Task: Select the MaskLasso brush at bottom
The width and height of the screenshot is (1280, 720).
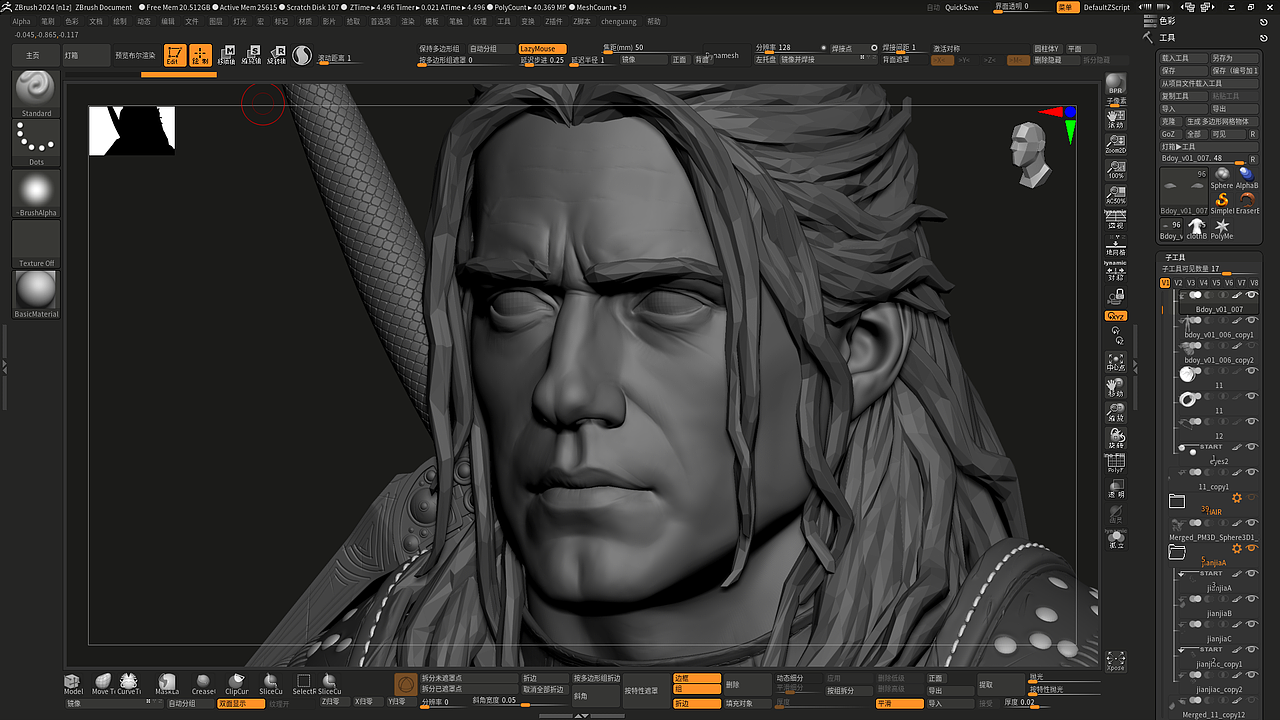Action: tap(167, 684)
